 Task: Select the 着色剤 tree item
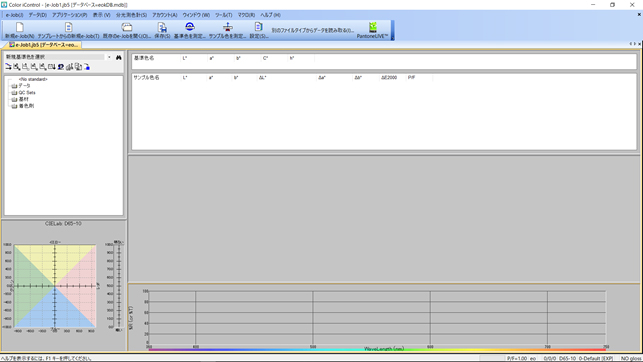tap(26, 106)
